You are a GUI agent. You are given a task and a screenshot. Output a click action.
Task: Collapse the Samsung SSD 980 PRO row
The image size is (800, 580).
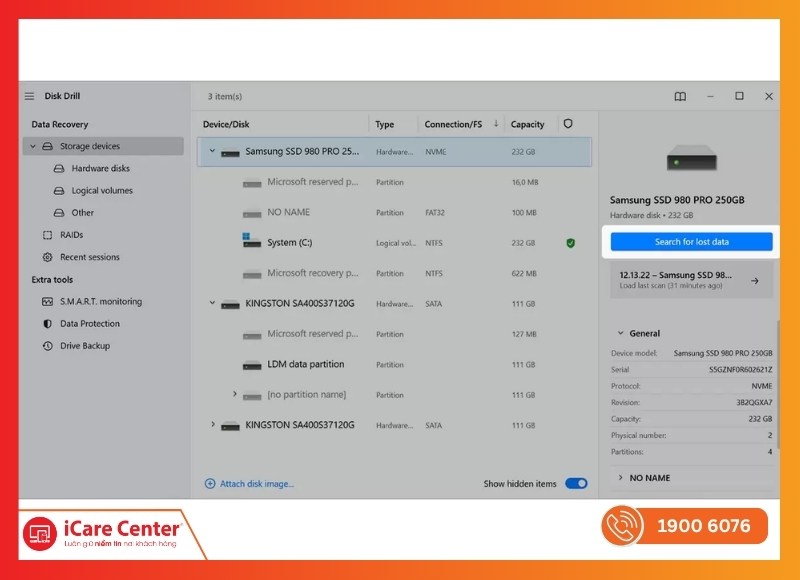[x=212, y=151]
